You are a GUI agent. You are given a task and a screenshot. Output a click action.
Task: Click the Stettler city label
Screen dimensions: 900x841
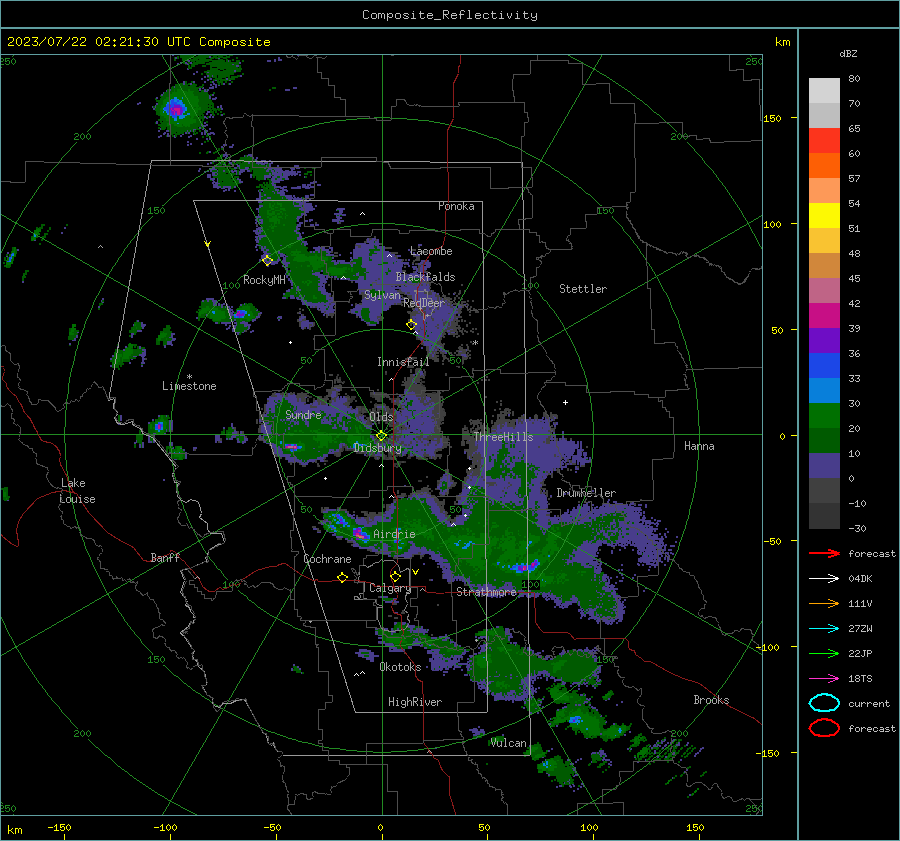(x=583, y=289)
